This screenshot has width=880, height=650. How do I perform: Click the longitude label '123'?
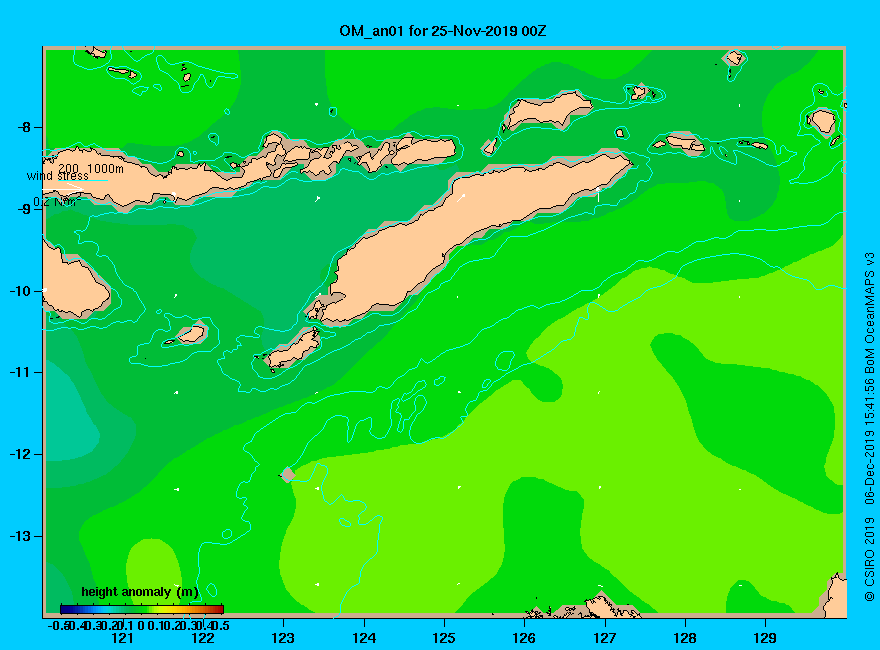pyautogui.click(x=283, y=638)
